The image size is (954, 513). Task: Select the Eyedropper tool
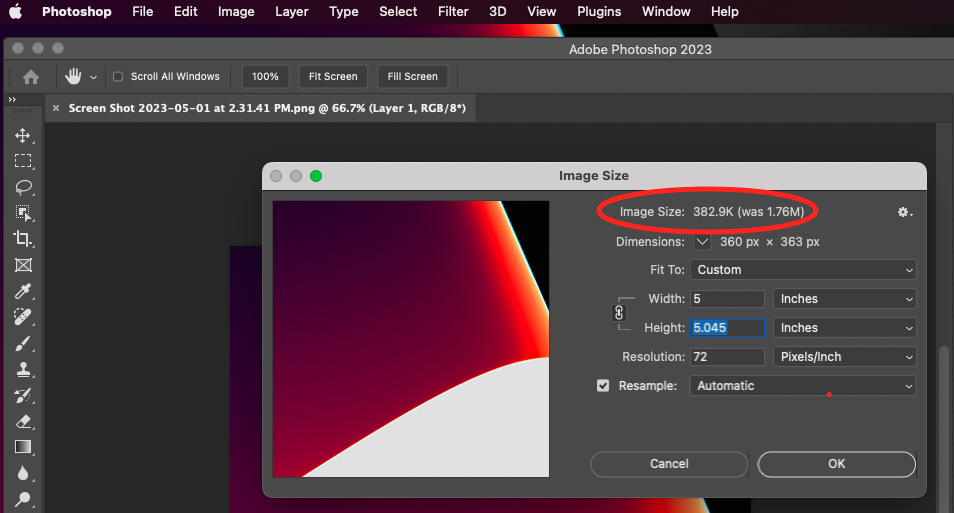tap(23, 291)
